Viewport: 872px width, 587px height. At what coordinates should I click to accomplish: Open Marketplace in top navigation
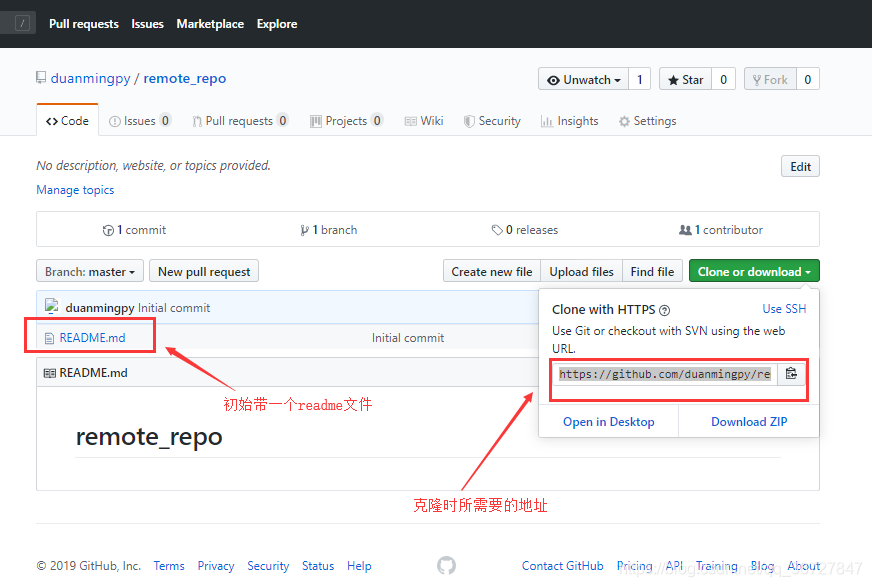click(x=210, y=24)
